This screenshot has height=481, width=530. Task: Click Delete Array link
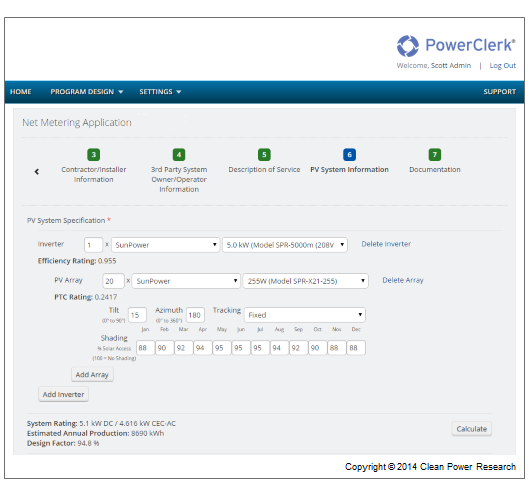pos(403,280)
